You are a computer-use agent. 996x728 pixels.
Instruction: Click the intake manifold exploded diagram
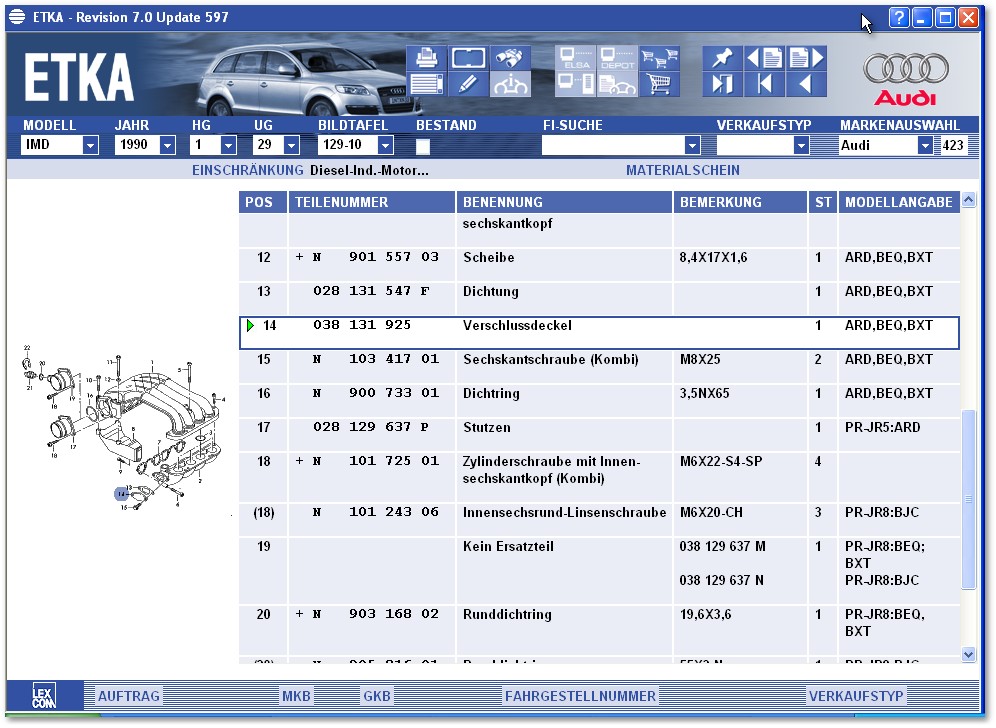click(x=123, y=428)
